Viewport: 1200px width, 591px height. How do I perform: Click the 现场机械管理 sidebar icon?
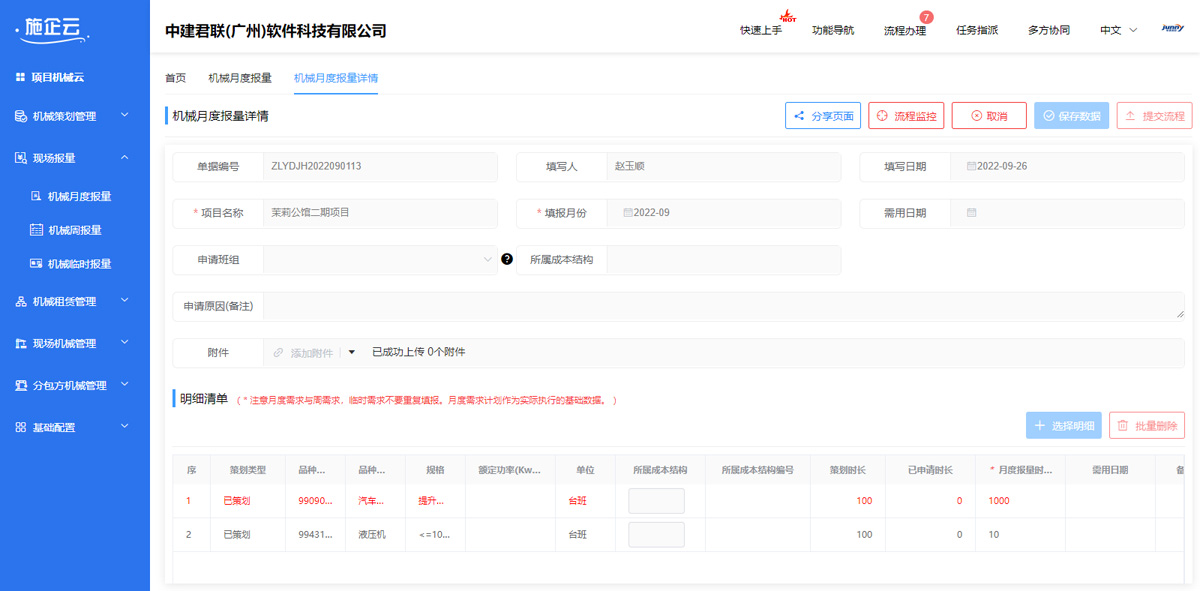(x=21, y=343)
